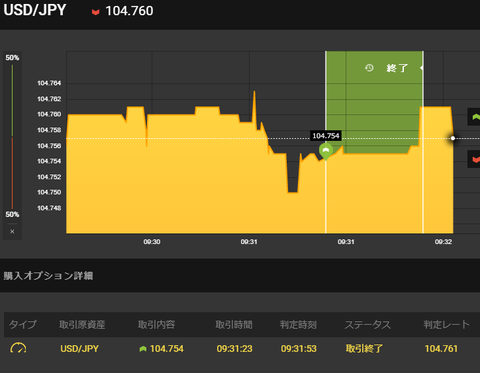Click the 104.760 current rate in header

(x=129, y=11)
